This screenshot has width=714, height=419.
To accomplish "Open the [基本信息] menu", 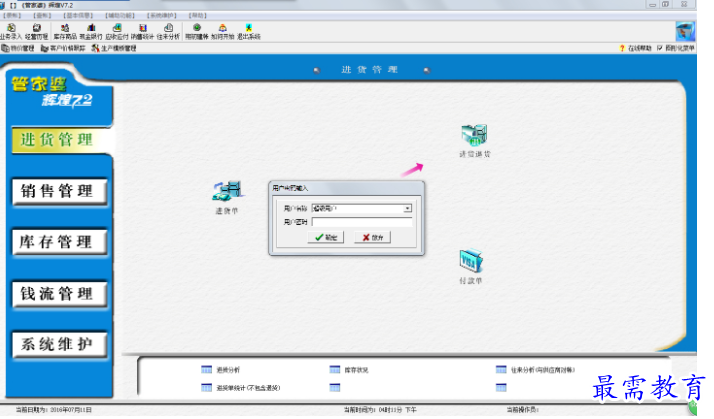I will tap(78, 15).
